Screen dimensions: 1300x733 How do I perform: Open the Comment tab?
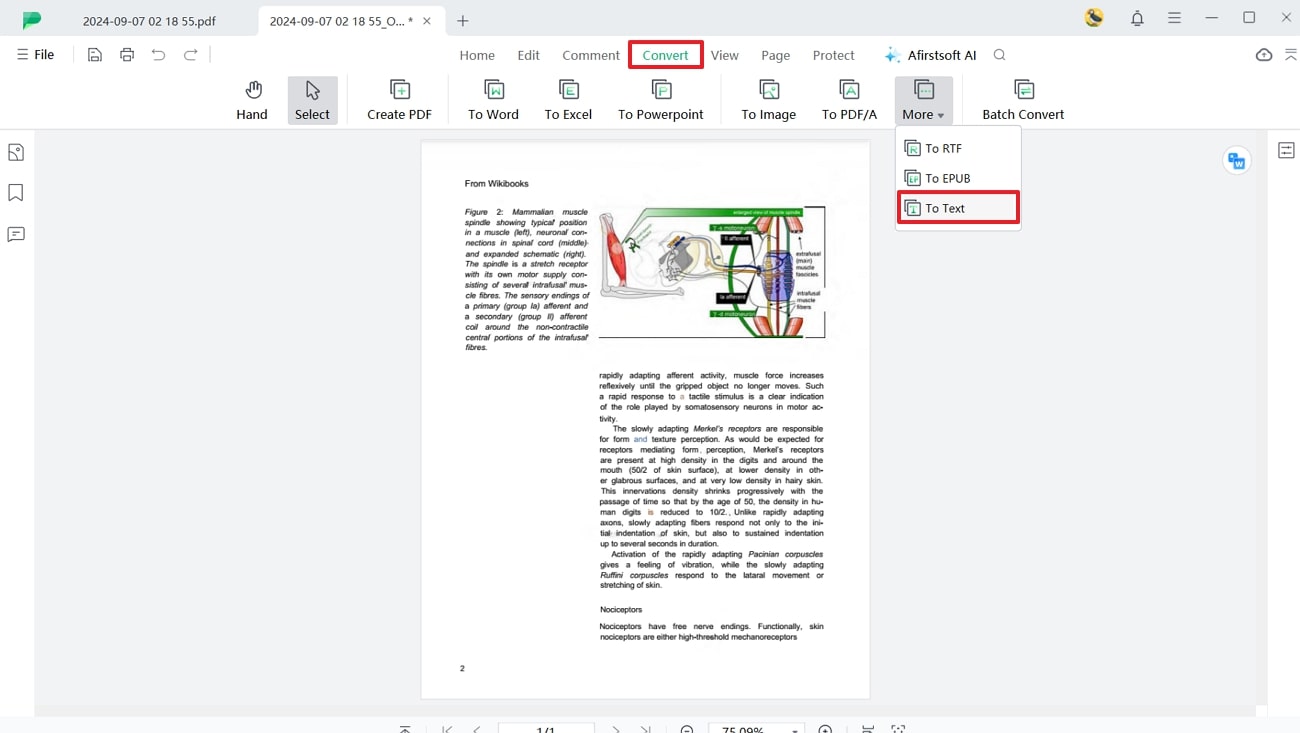point(591,55)
